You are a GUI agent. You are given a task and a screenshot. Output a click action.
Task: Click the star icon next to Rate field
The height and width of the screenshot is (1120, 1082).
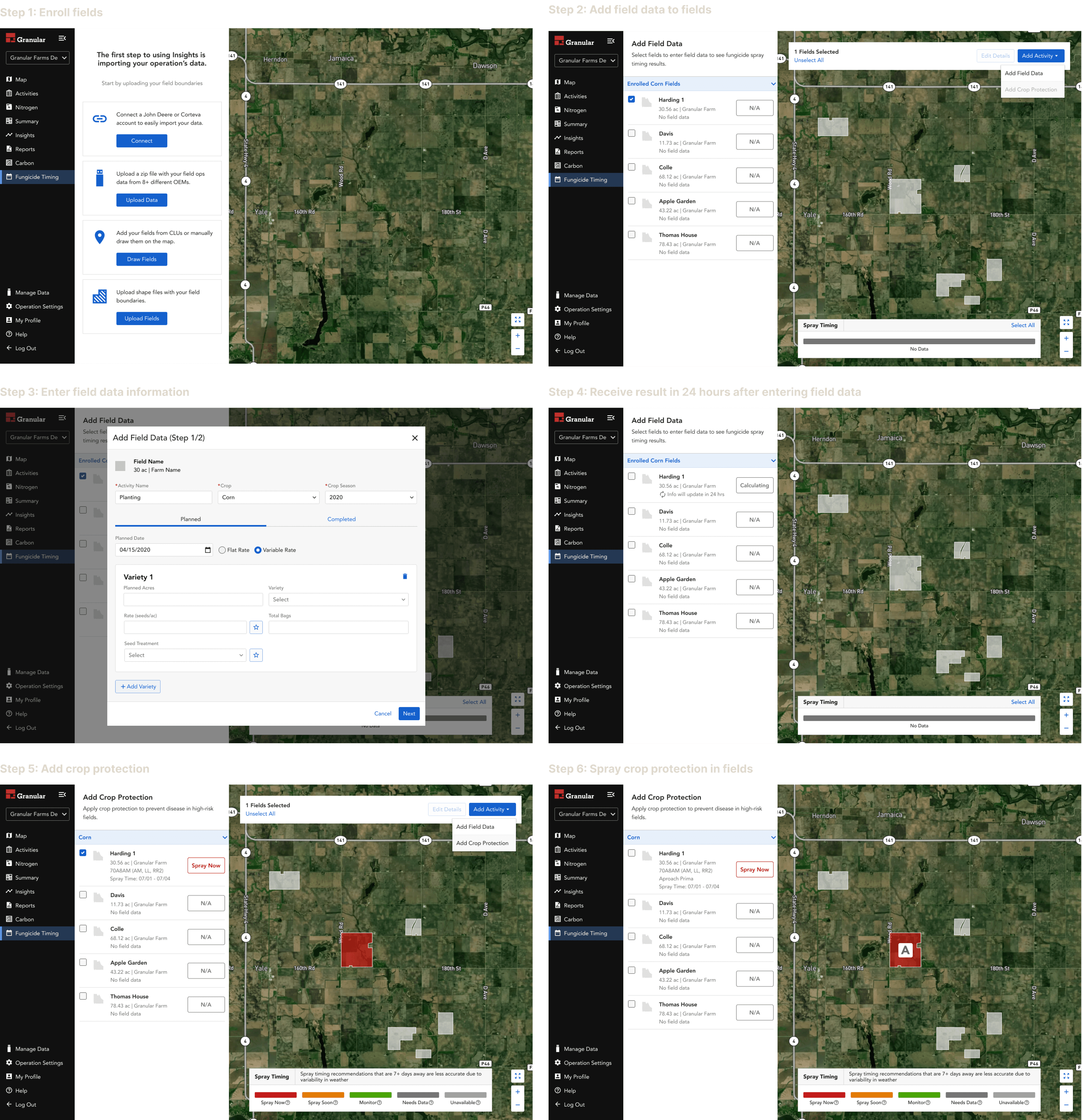tap(256, 628)
